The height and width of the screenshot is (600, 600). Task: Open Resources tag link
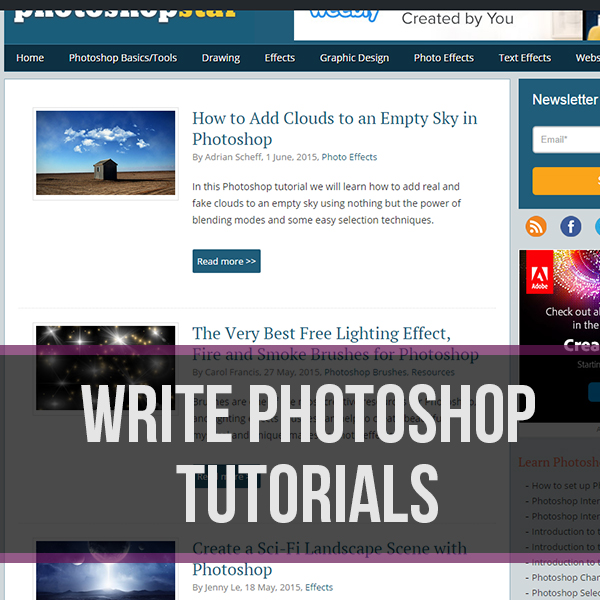(433, 372)
